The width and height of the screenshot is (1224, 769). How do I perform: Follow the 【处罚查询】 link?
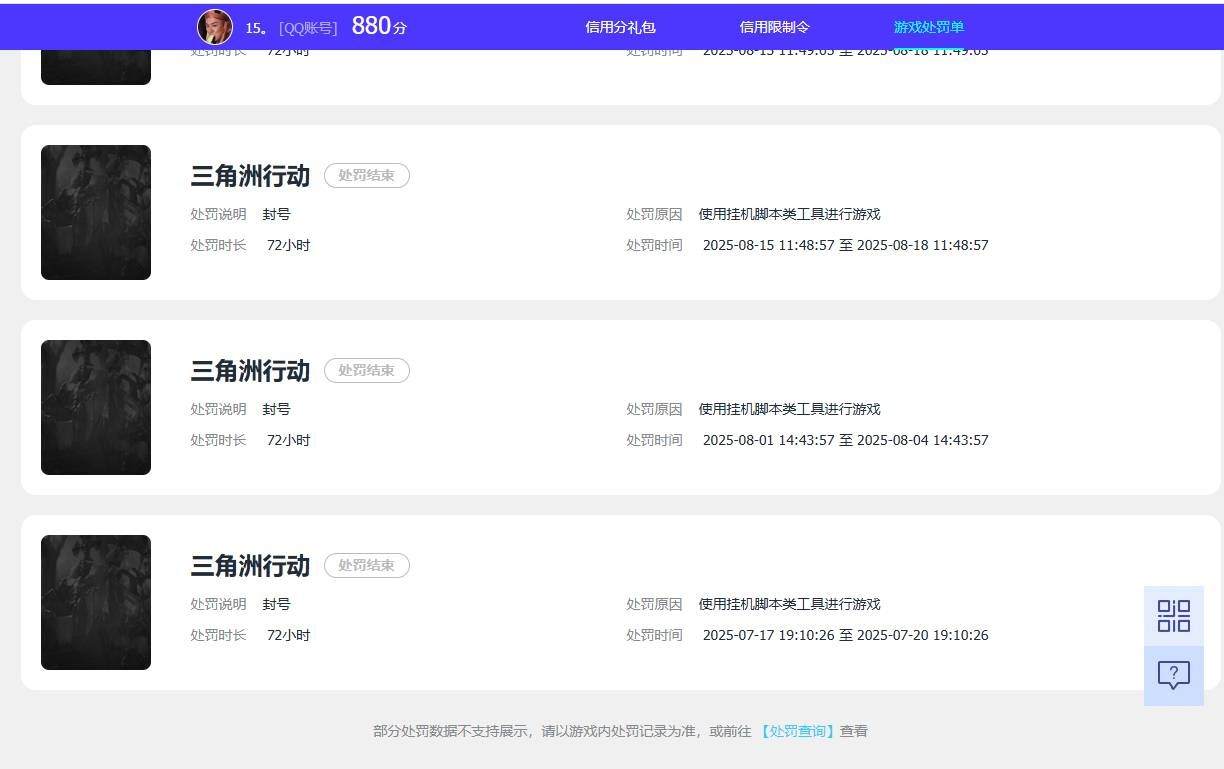click(797, 731)
